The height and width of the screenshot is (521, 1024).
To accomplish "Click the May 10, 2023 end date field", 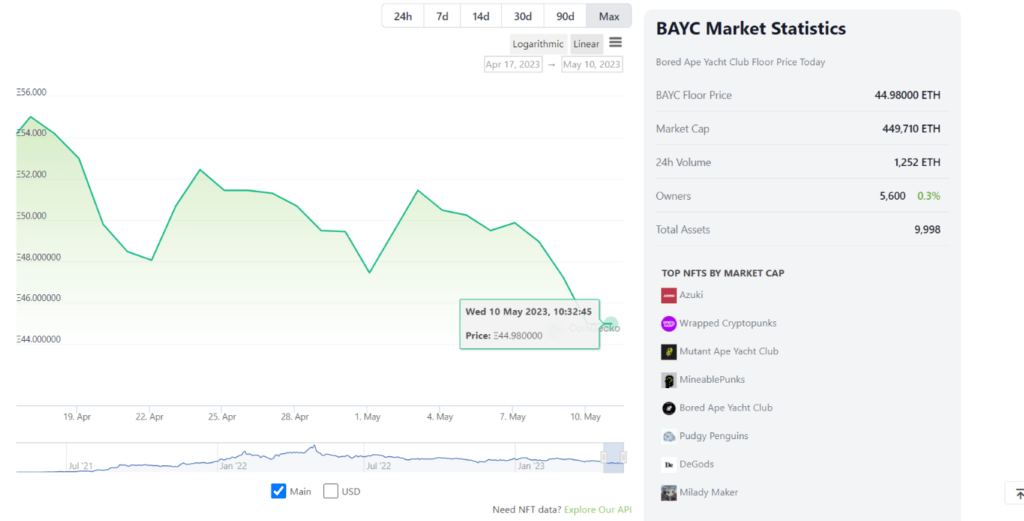I will (592, 65).
